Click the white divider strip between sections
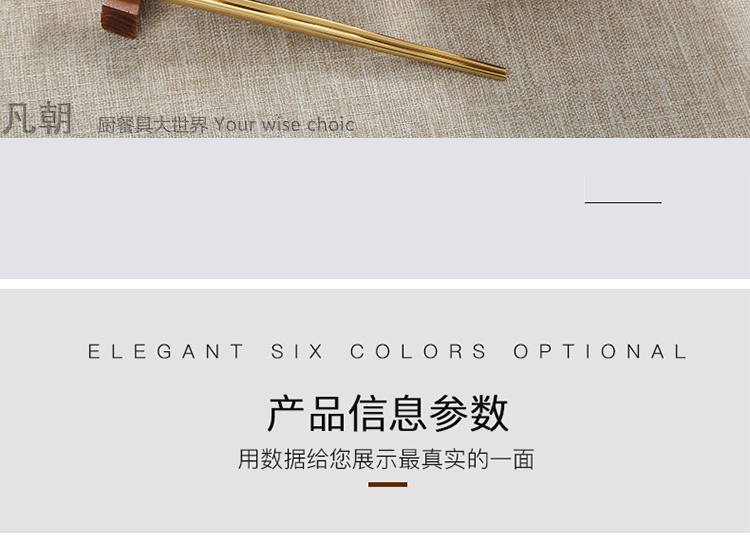The height and width of the screenshot is (538, 750). click(x=375, y=284)
